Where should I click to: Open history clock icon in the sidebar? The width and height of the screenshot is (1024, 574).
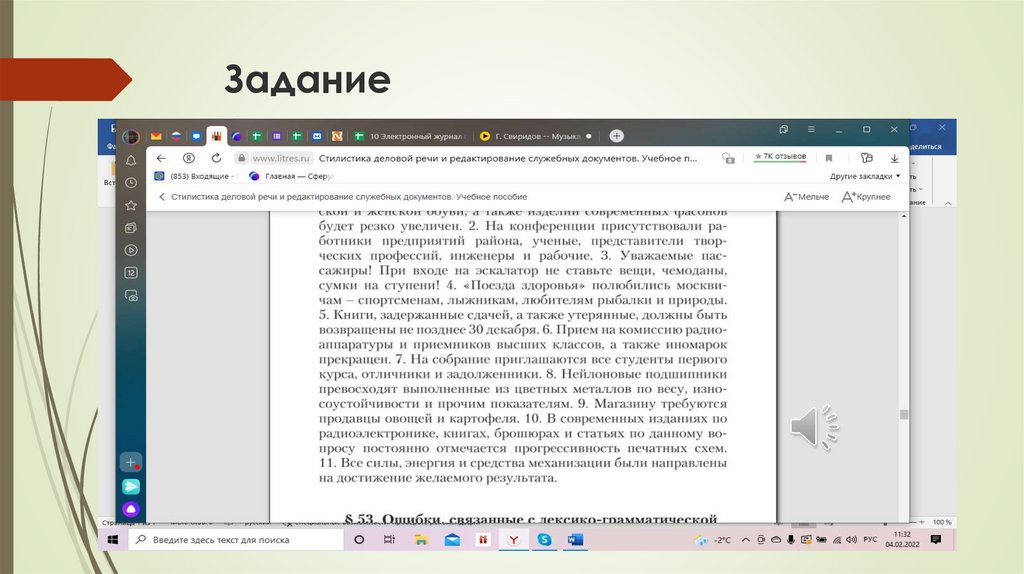click(130, 182)
